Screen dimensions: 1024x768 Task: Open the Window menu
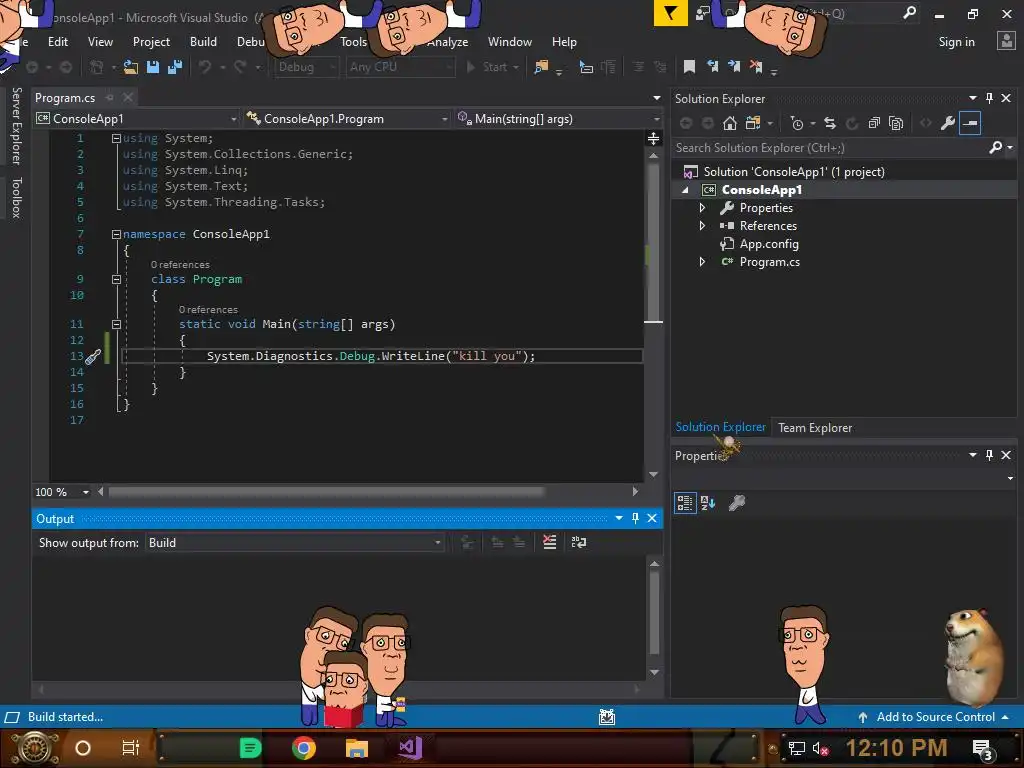[x=509, y=42]
